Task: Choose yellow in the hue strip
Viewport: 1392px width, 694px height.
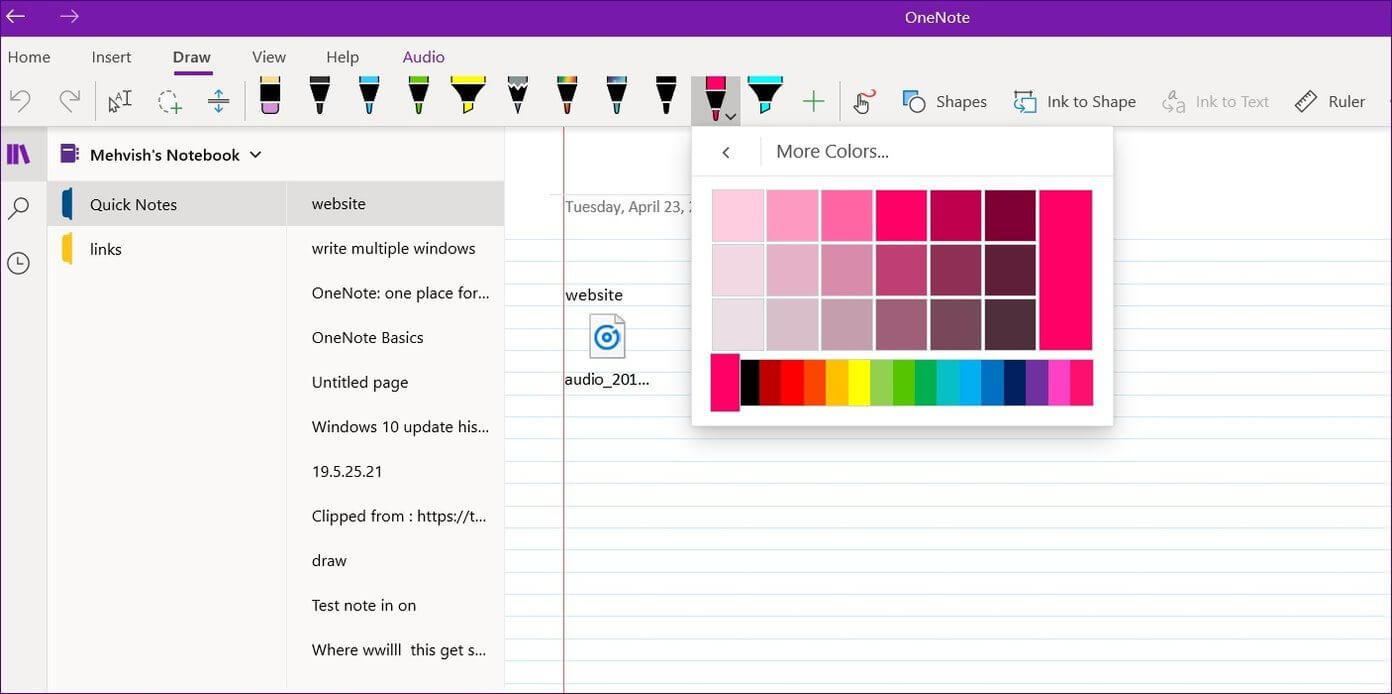Action: (859, 383)
